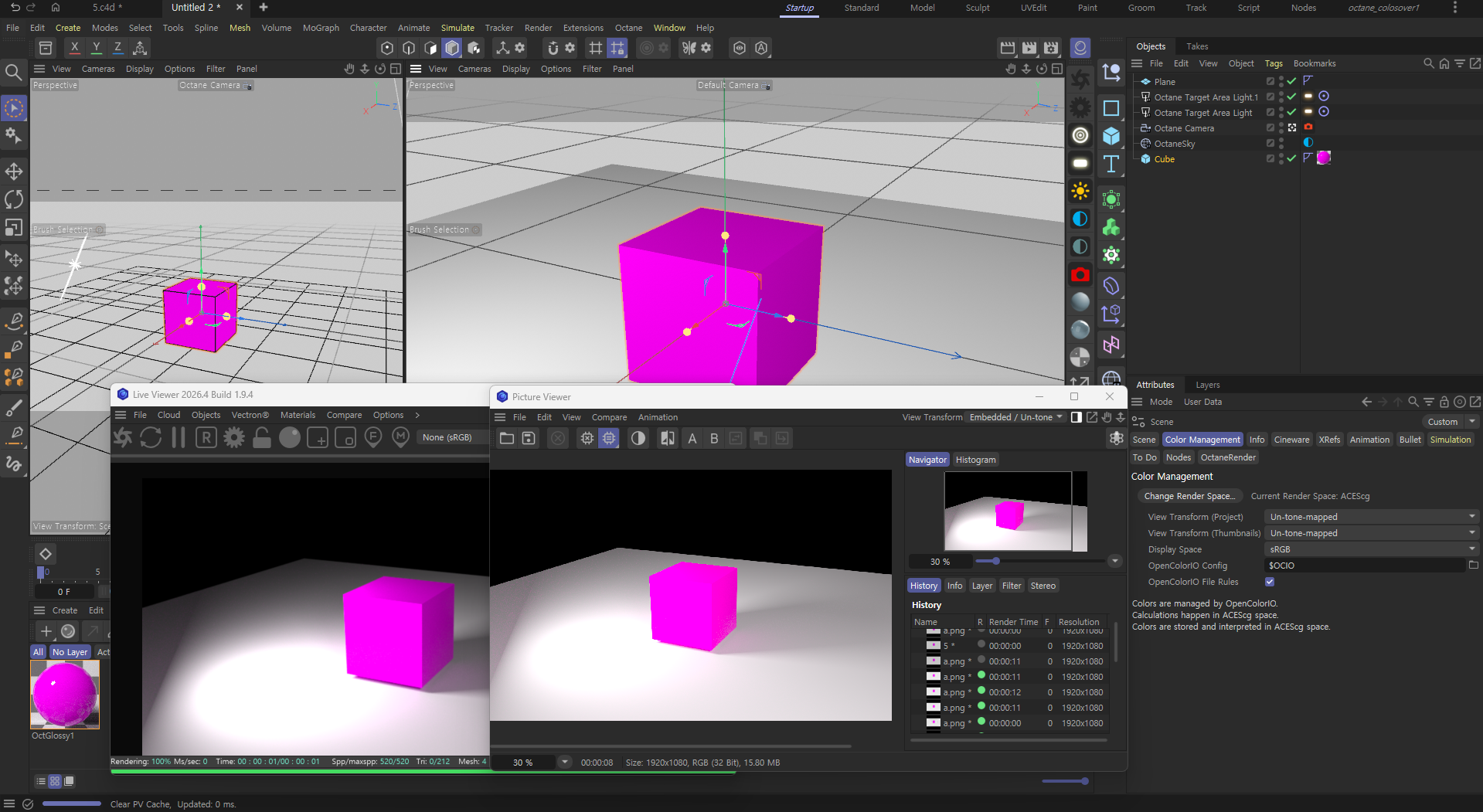Open View Transform (Project) dropdown
The height and width of the screenshot is (812, 1483).
coord(1372,517)
